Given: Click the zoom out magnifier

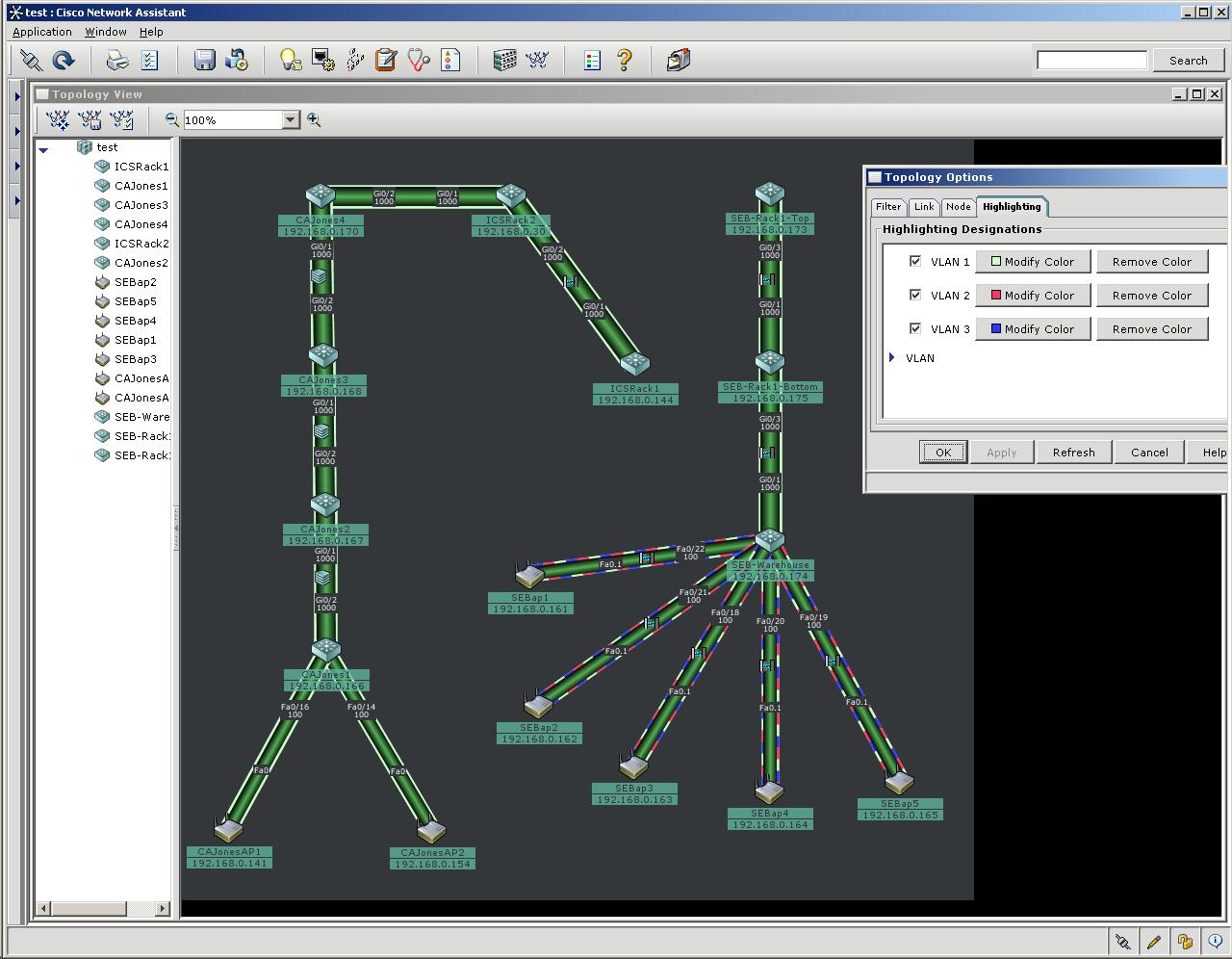Looking at the screenshot, I should click(172, 119).
